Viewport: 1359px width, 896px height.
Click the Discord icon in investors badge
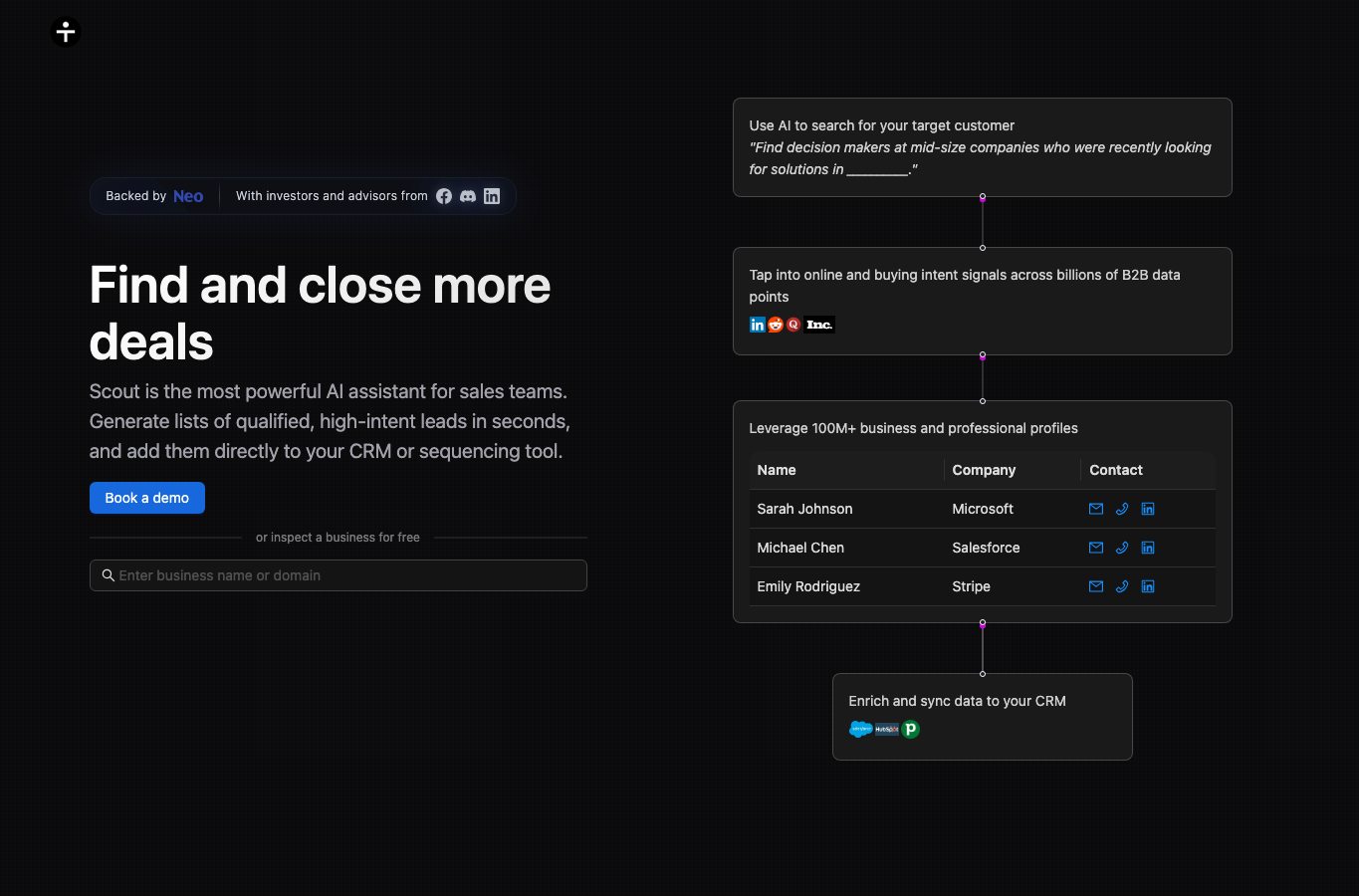point(468,196)
